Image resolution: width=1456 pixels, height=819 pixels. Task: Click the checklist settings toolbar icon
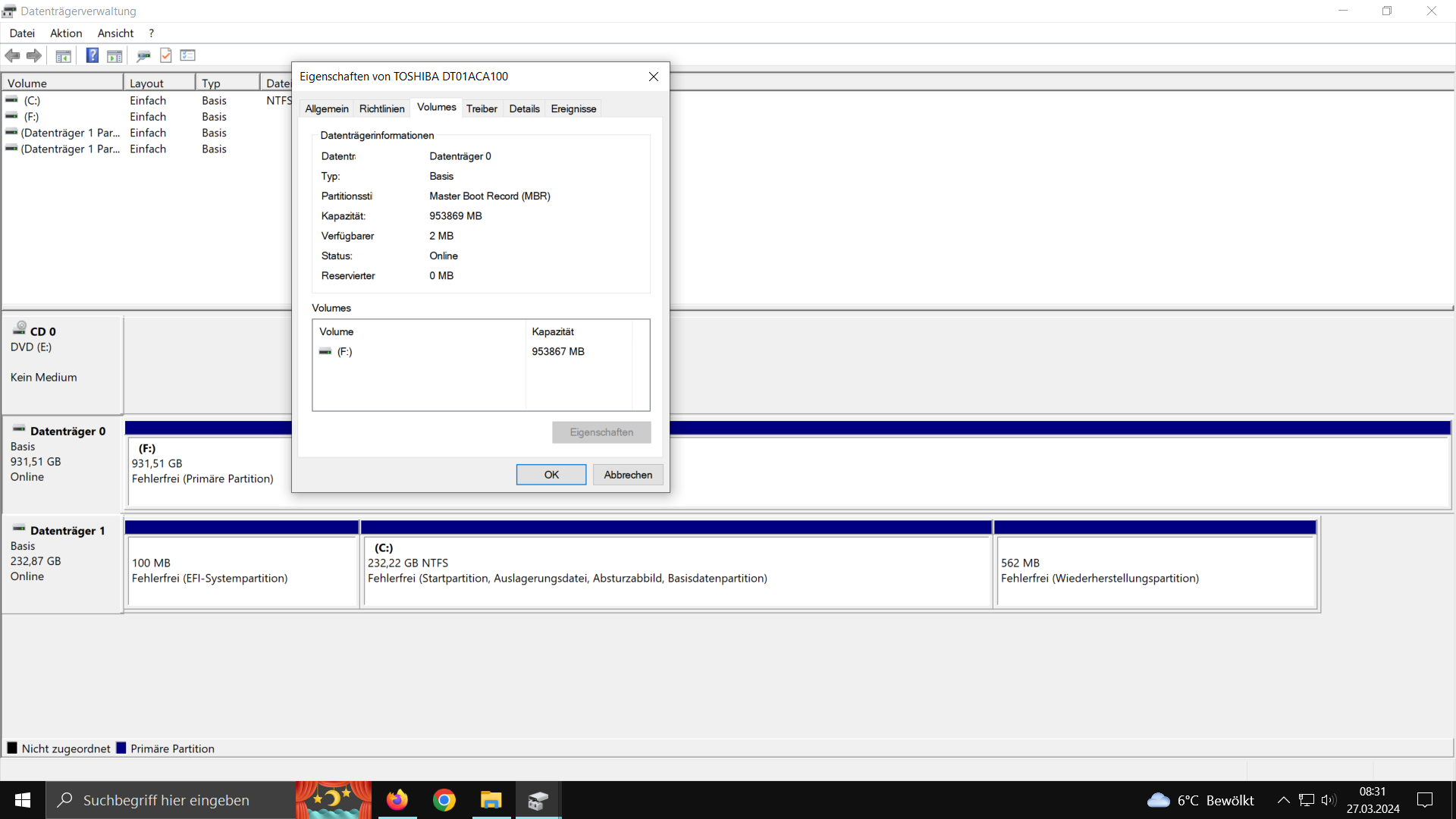point(188,55)
